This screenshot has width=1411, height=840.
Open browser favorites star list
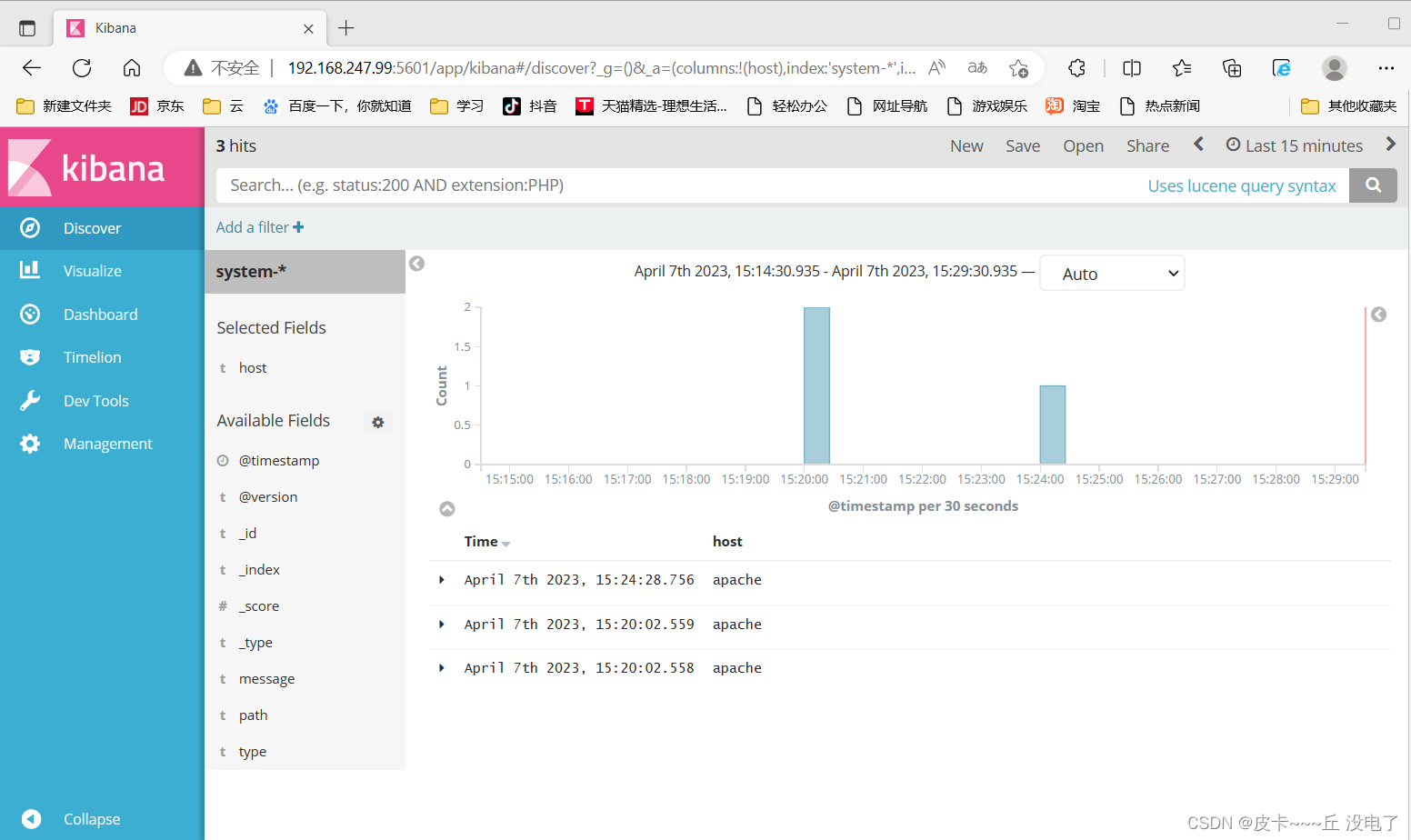tap(1182, 68)
